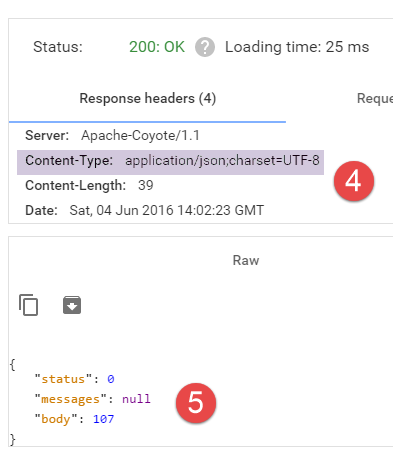Open the Response headers (4) tab

point(148,99)
